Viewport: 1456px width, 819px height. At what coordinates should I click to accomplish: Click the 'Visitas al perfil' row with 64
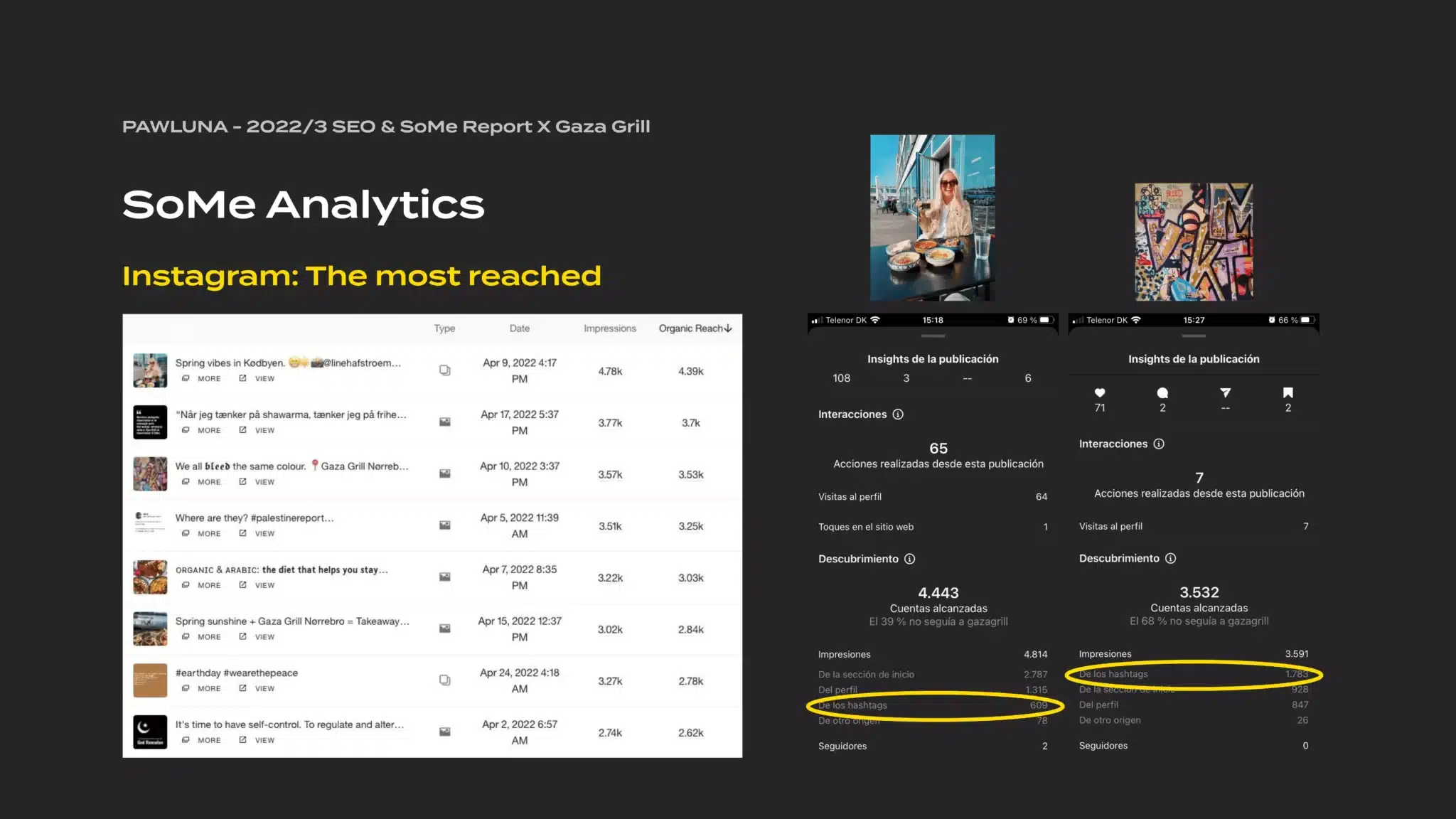click(x=933, y=497)
